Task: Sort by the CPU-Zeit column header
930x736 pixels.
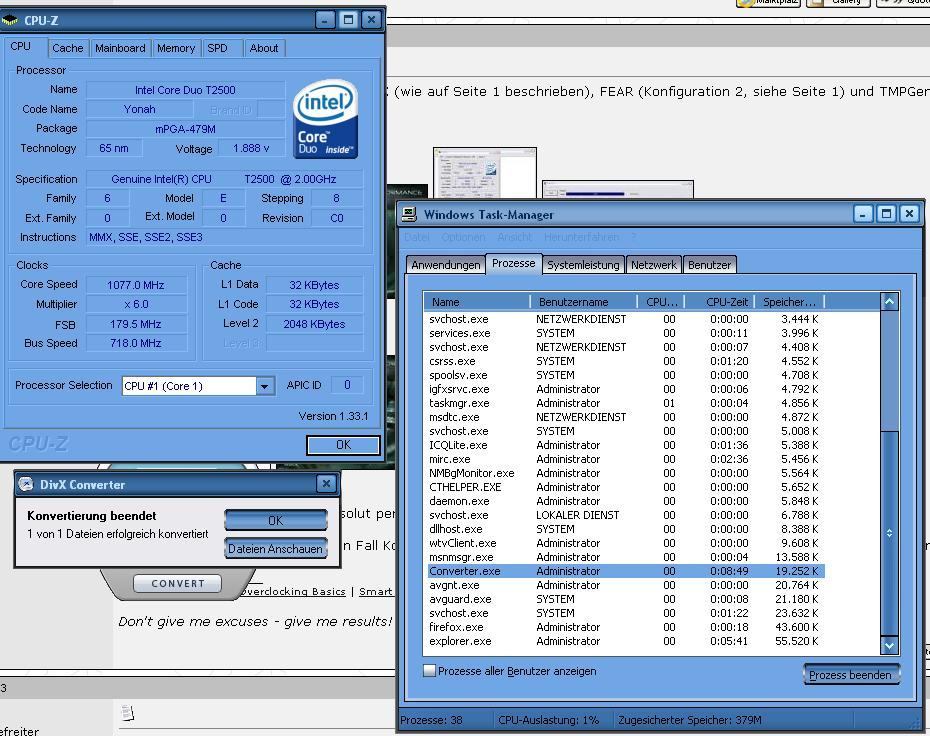Action: (719, 302)
